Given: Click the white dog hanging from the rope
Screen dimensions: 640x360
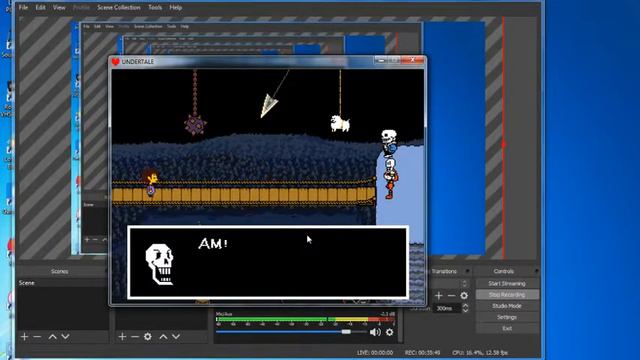Looking at the screenshot, I should [340, 123].
